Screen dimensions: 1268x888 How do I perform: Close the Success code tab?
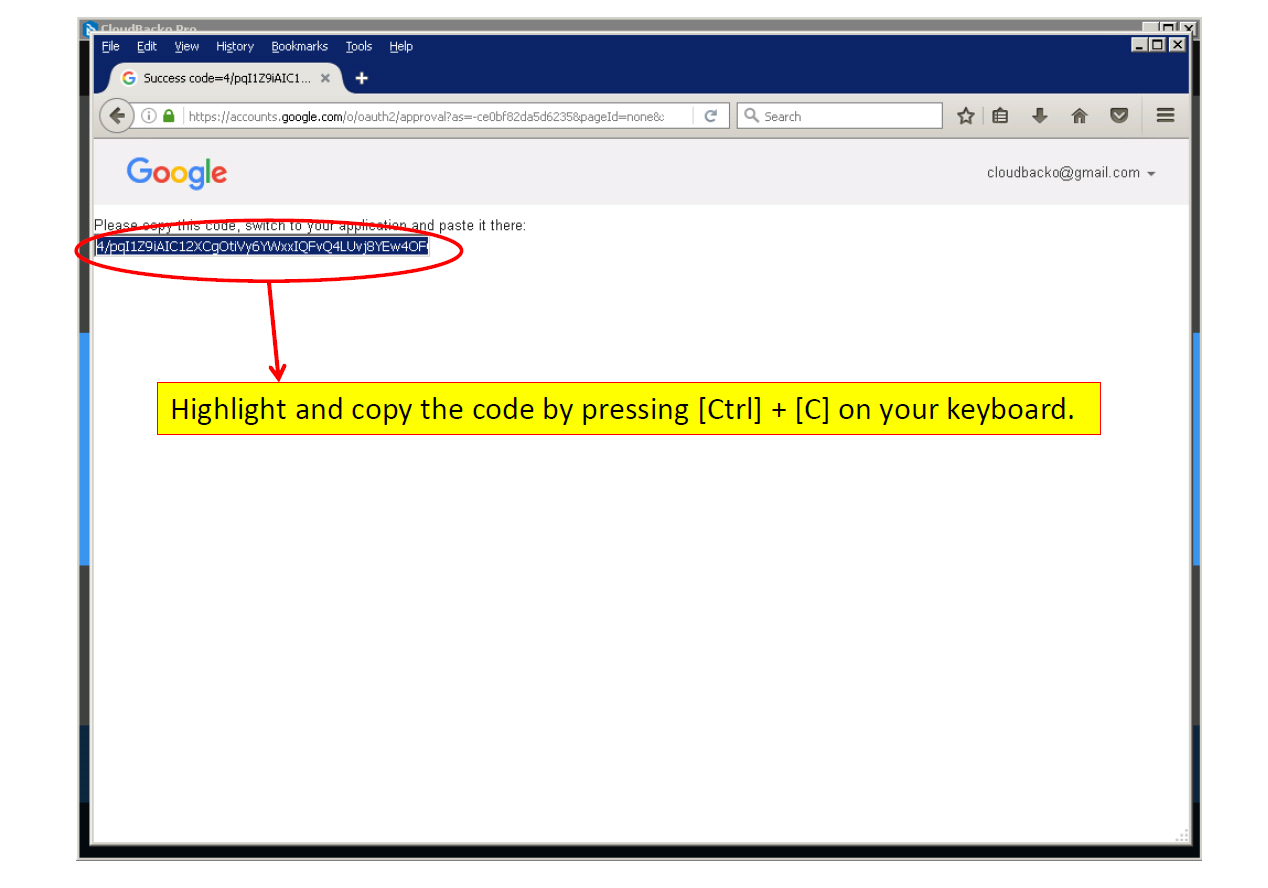[325, 78]
